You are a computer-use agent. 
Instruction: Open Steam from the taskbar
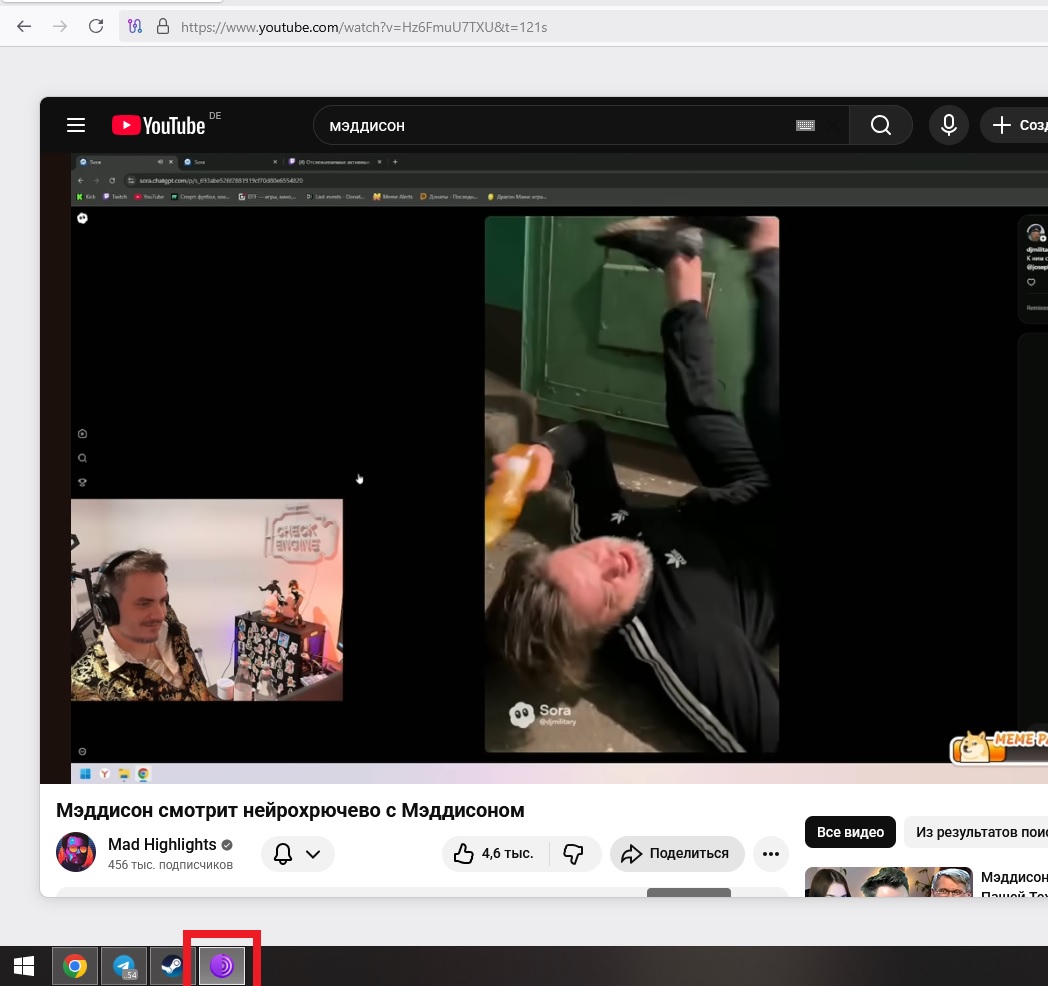point(172,966)
